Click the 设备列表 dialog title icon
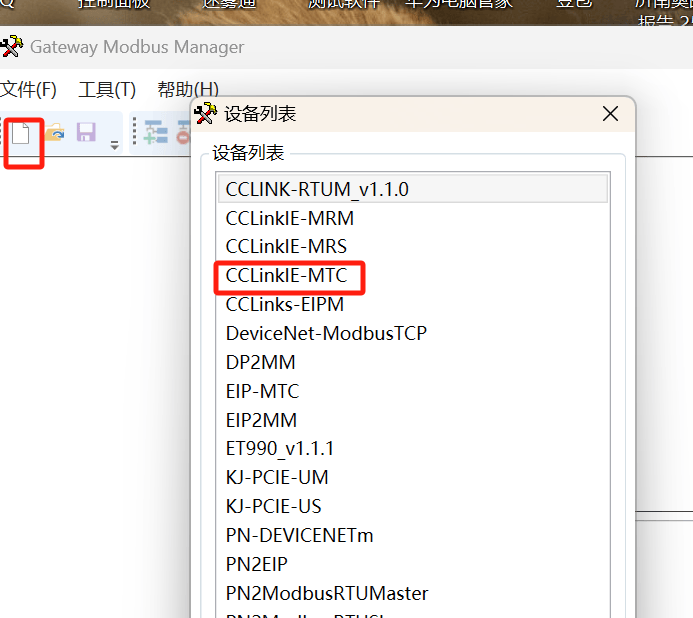The height and width of the screenshot is (618, 693). point(206,114)
